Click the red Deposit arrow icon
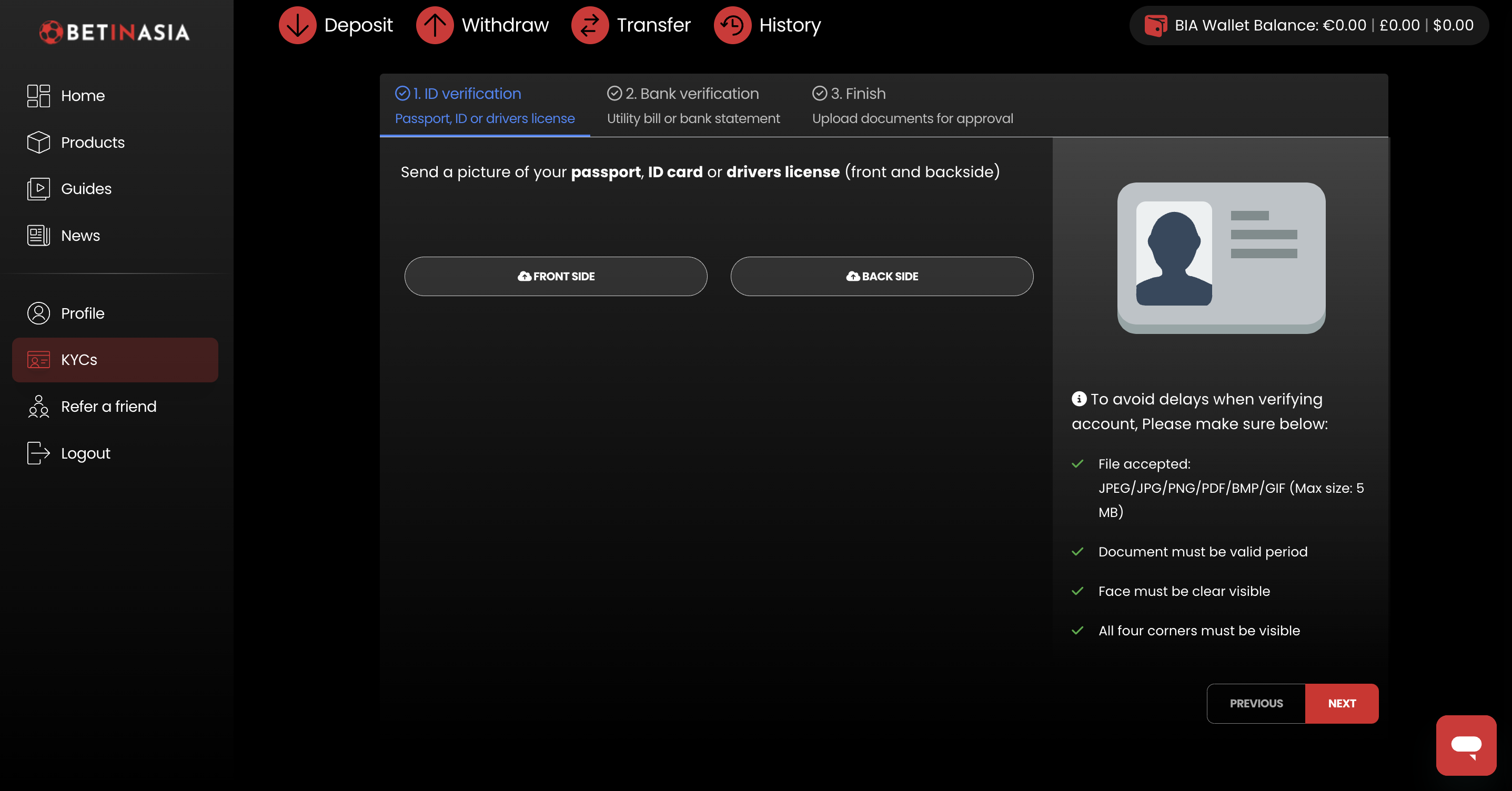Screen dimensions: 1512x791 (x=298, y=25)
